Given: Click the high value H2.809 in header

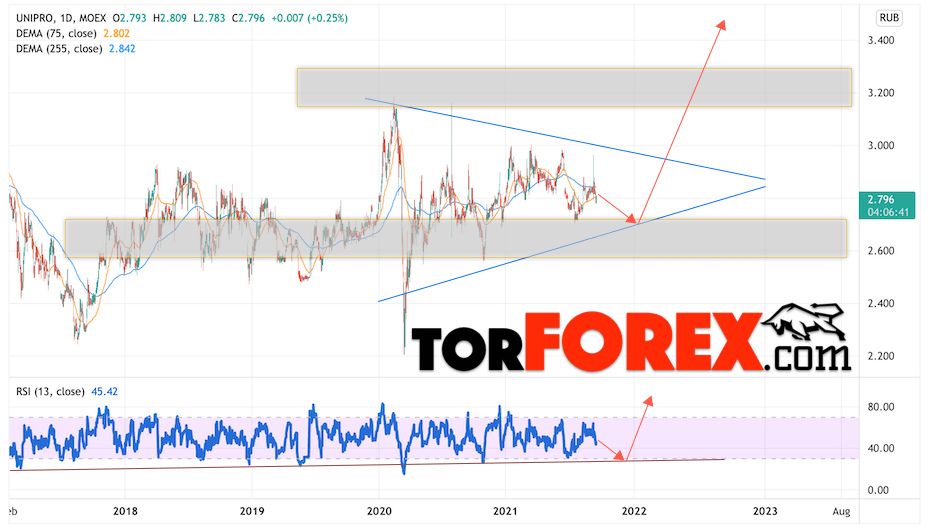Looking at the screenshot, I should [170, 18].
